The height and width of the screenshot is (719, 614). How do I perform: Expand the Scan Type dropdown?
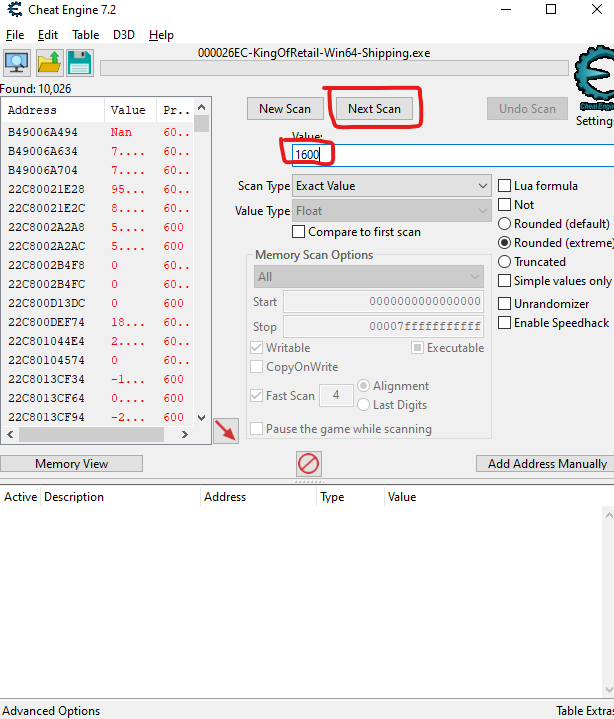tap(391, 186)
